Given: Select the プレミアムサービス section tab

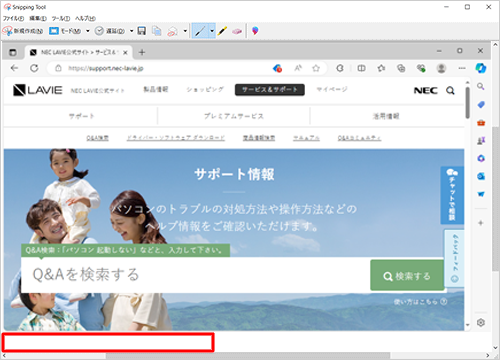Looking at the screenshot, I should click(234, 116).
